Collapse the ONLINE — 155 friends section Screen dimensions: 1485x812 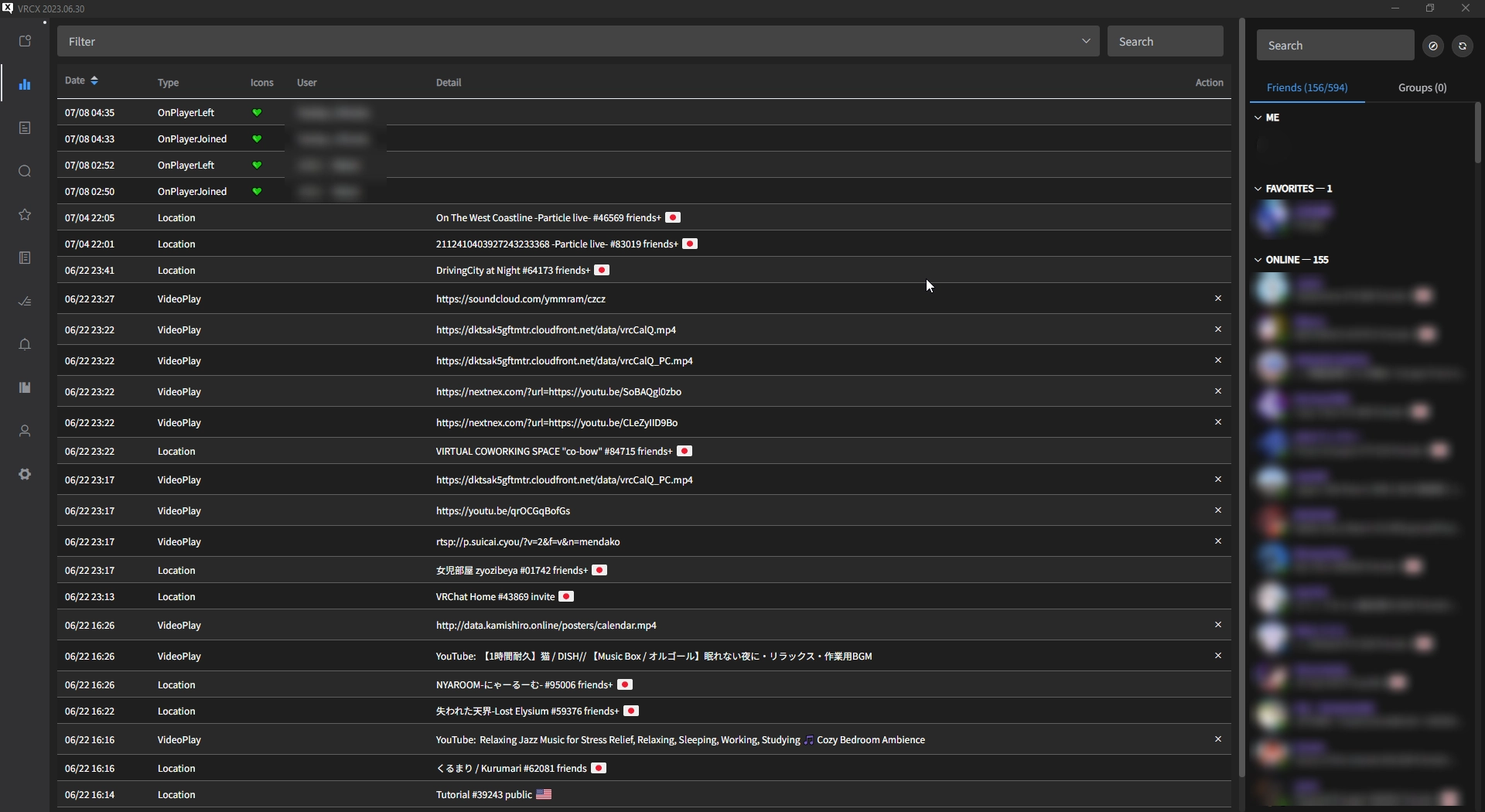click(x=1291, y=260)
